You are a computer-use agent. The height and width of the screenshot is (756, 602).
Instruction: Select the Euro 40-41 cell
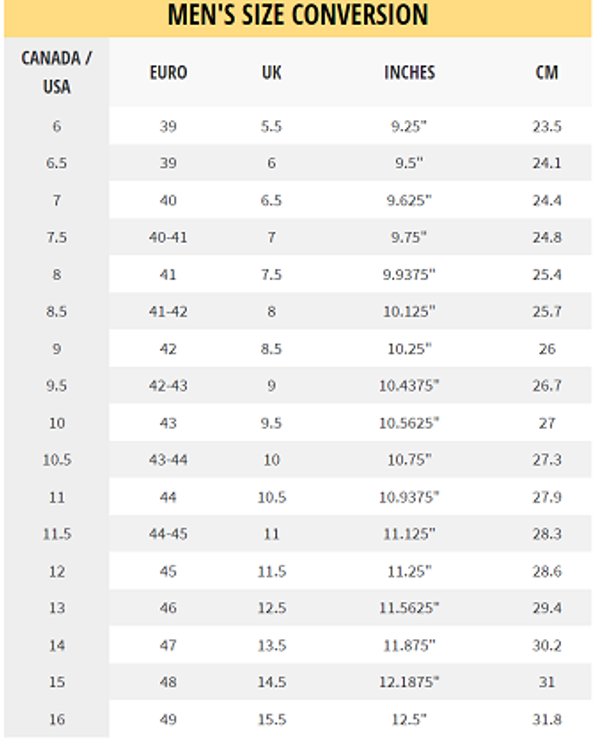tap(168, 237)
